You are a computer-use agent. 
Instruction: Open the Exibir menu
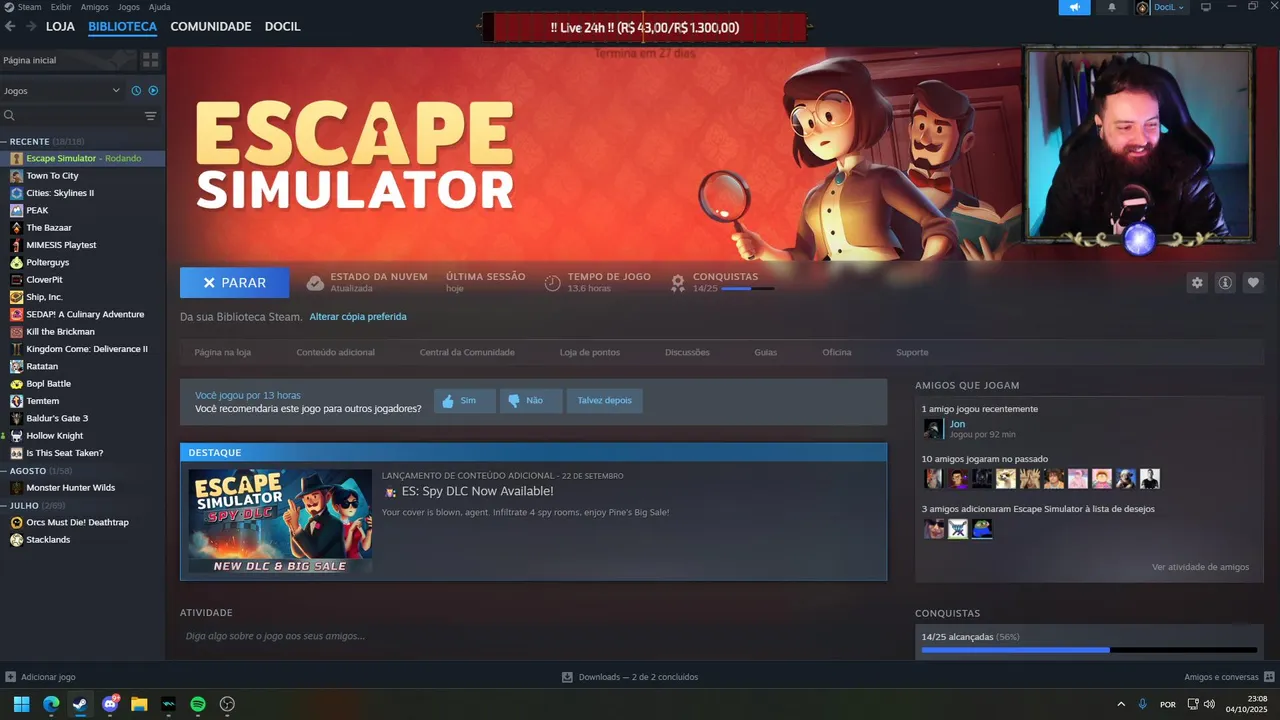pyautogui.click(x=61, y=7)
